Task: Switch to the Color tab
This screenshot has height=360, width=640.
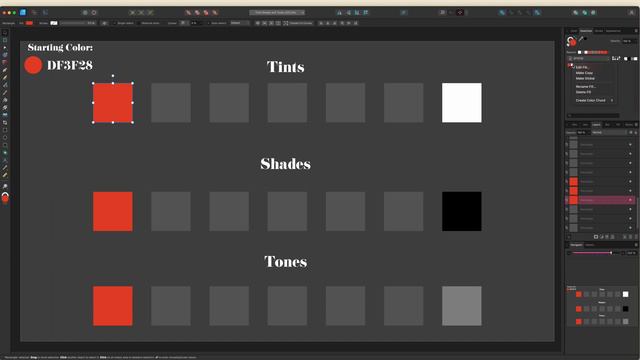Action: (574, 31)
